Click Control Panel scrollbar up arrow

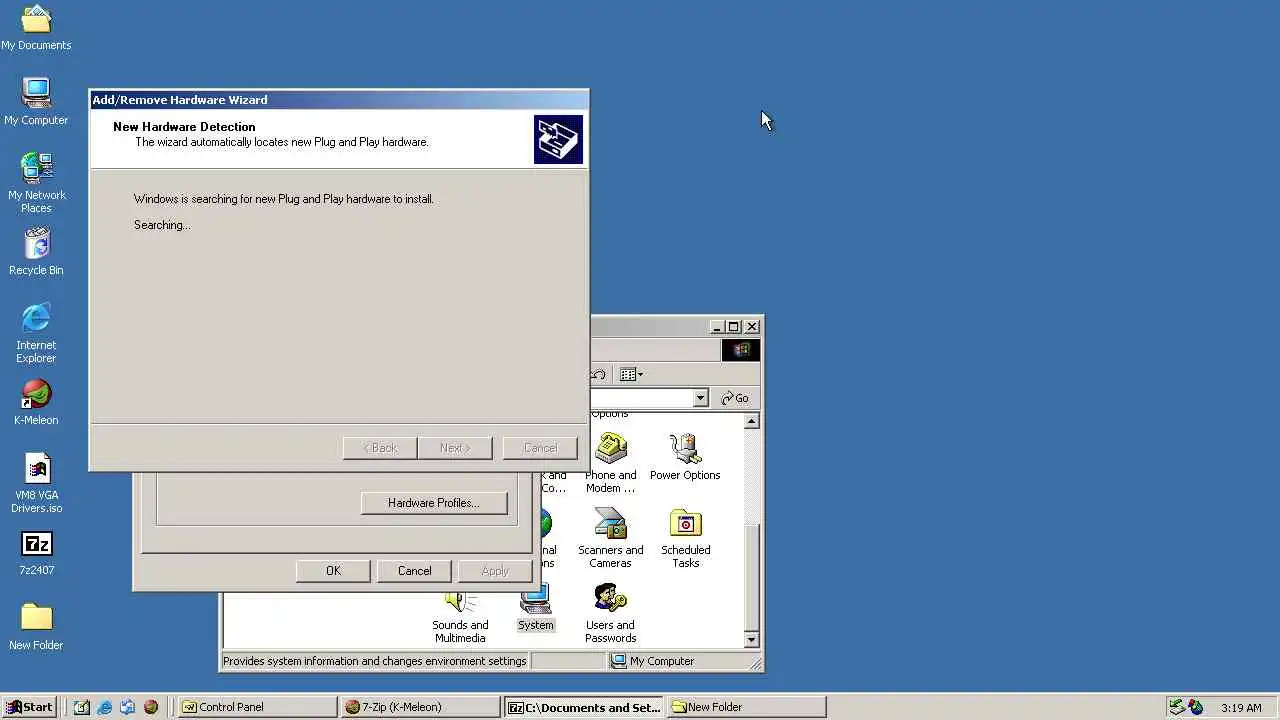click(752, 422)
